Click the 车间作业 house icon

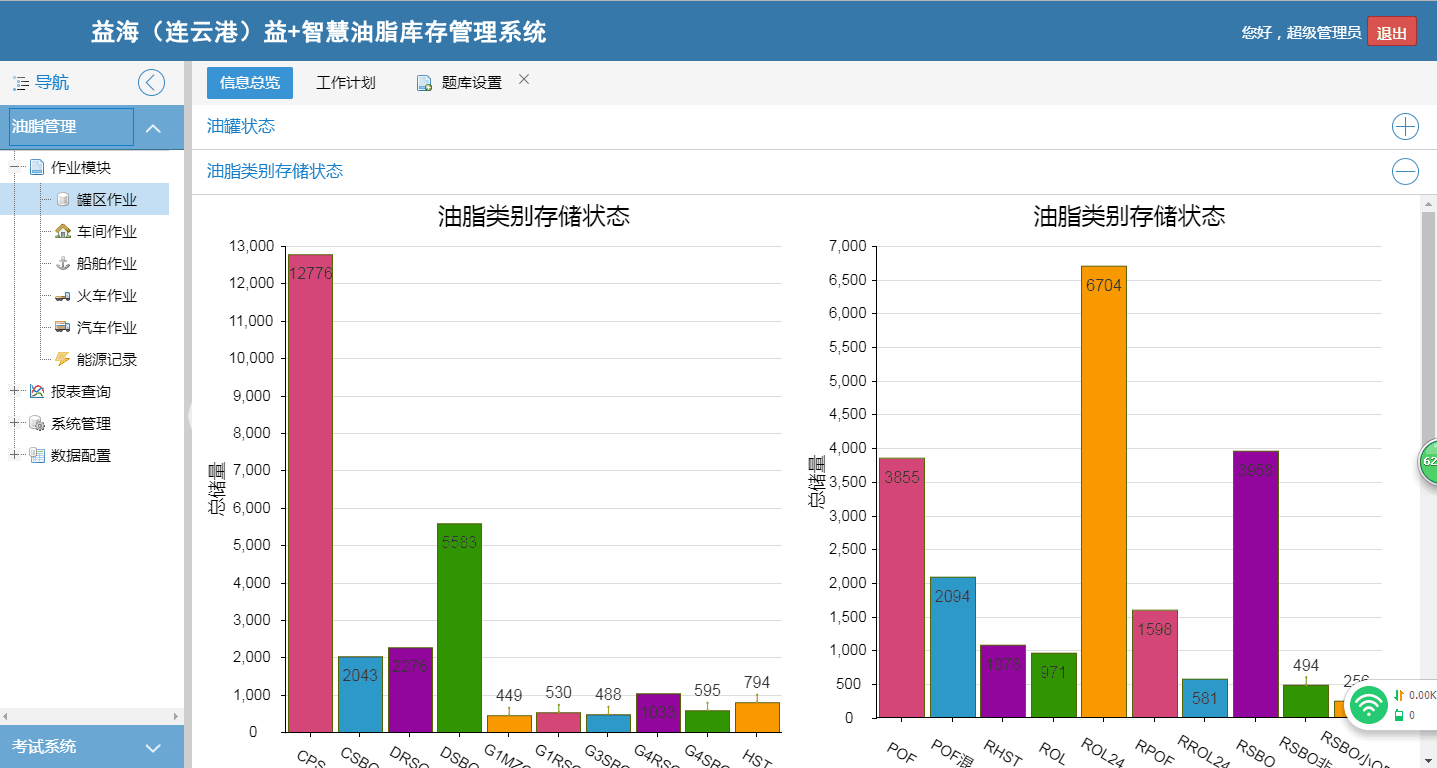63,232
